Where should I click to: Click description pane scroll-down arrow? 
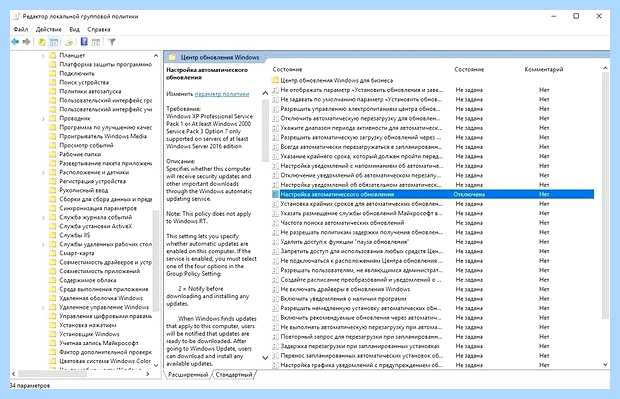coord(265,358)
